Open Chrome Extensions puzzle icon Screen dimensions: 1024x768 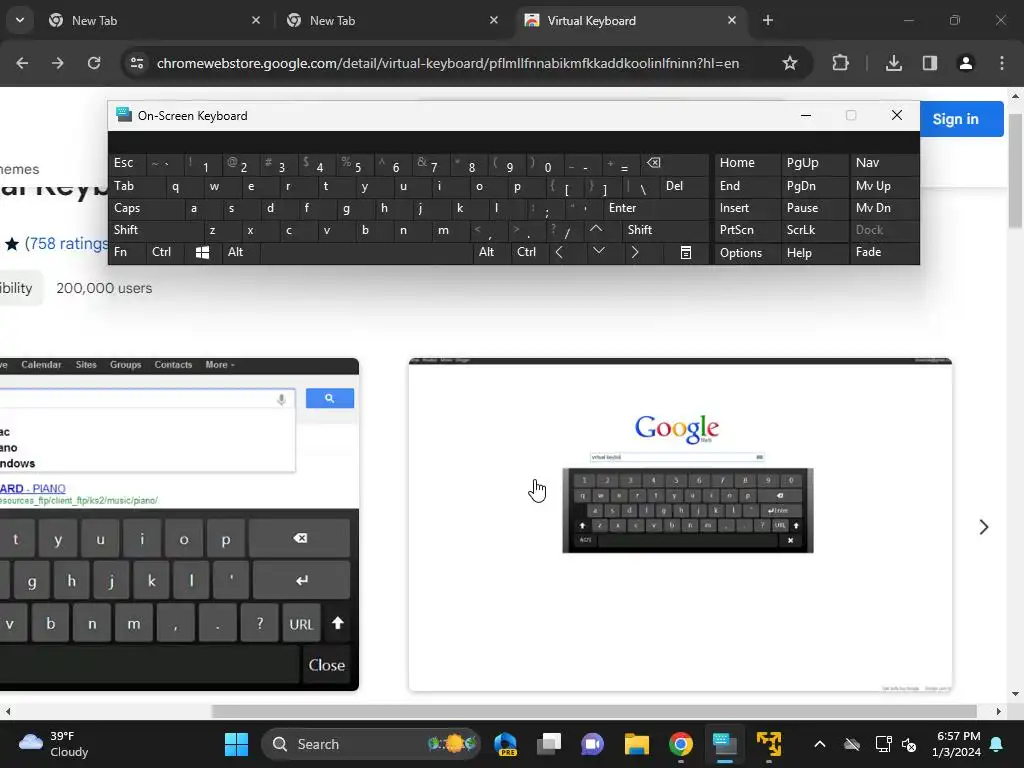840,63
